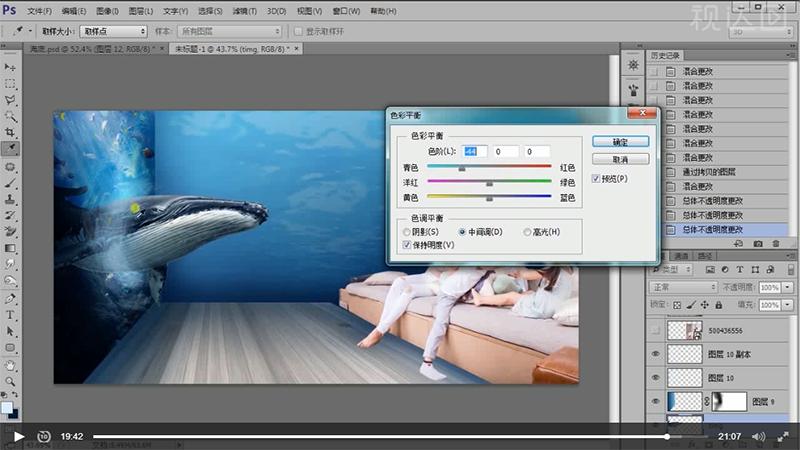Open the layer opacity dropdown arrow
Viewport: 800px width, 450px height.
pyautogui.click(x=788, y=288)
